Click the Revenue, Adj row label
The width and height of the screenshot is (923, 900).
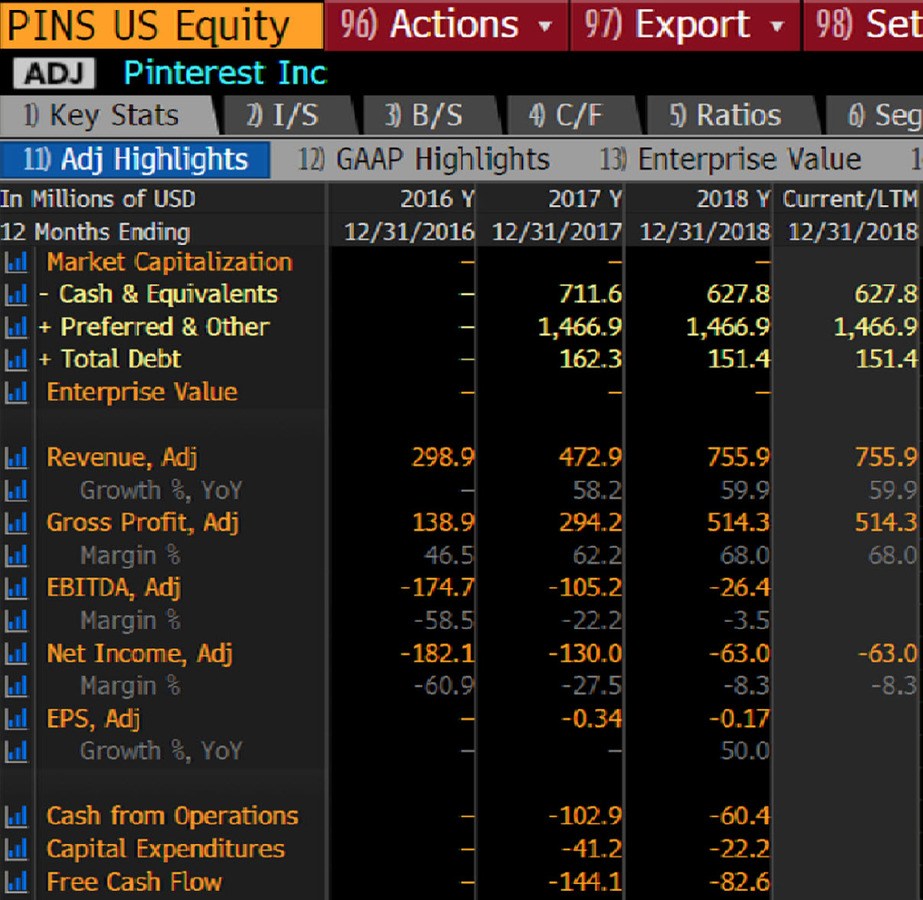coord(122,457)
